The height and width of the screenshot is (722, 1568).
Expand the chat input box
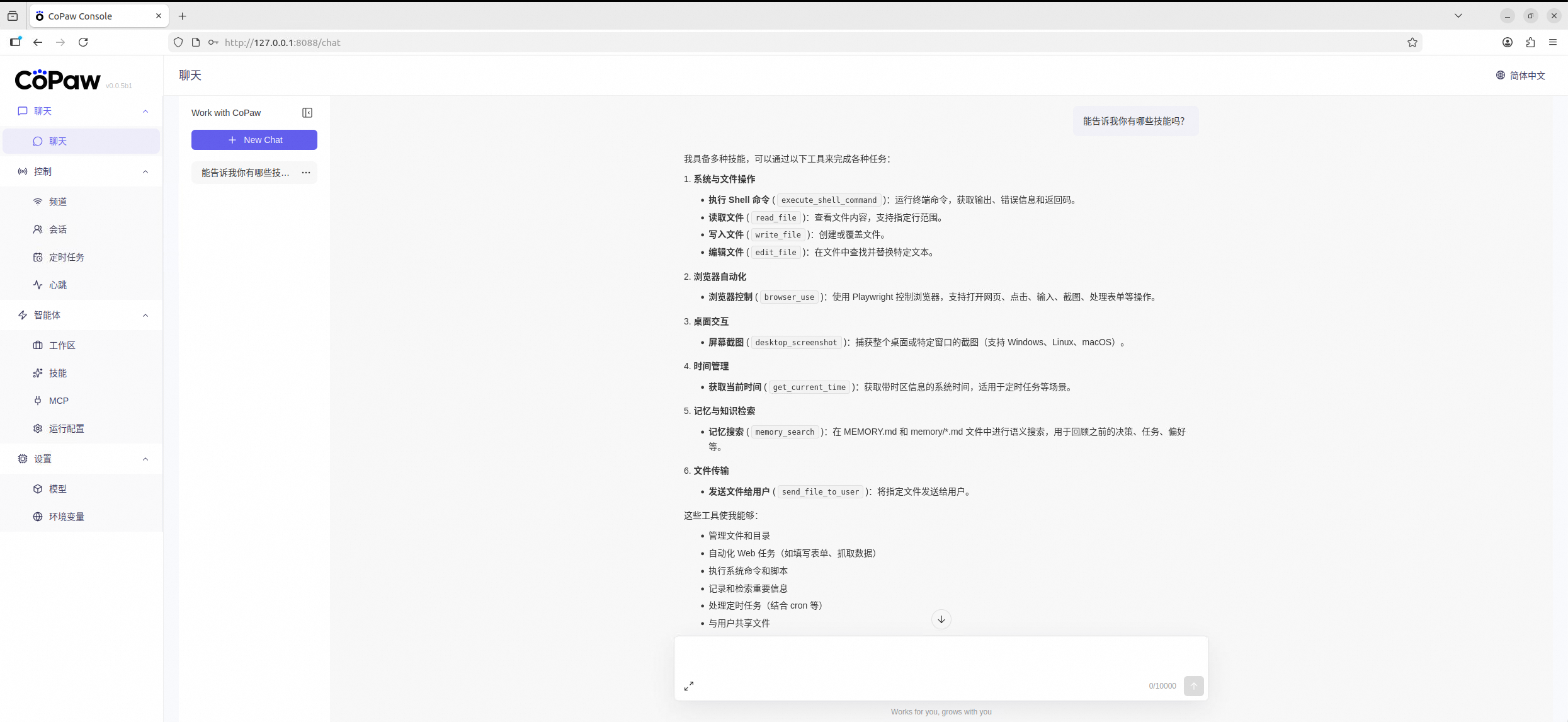tap(689, 685)
